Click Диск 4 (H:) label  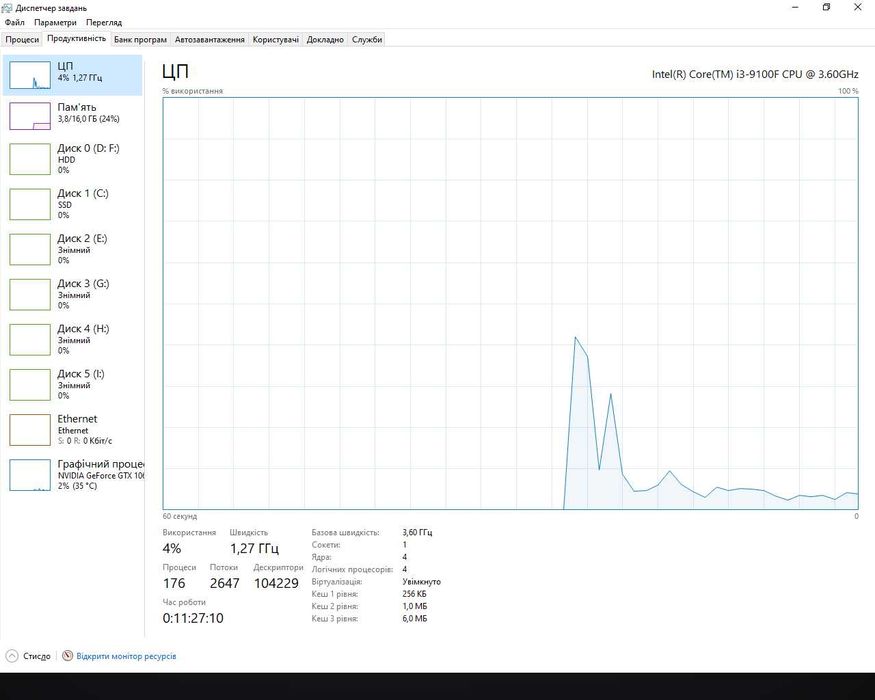tap(83, 329)
